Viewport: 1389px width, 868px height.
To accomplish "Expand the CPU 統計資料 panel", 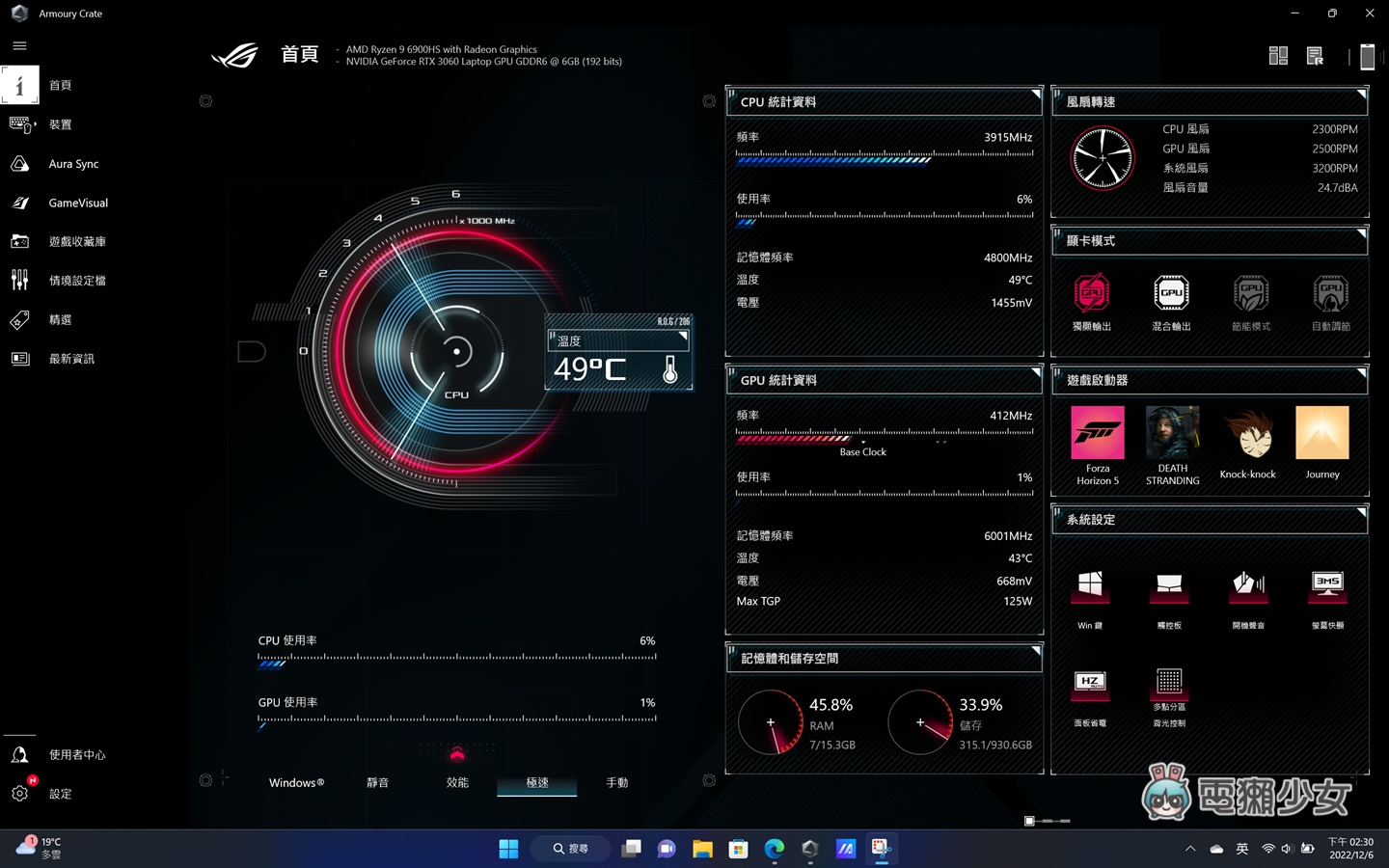I will (1037, 93).
